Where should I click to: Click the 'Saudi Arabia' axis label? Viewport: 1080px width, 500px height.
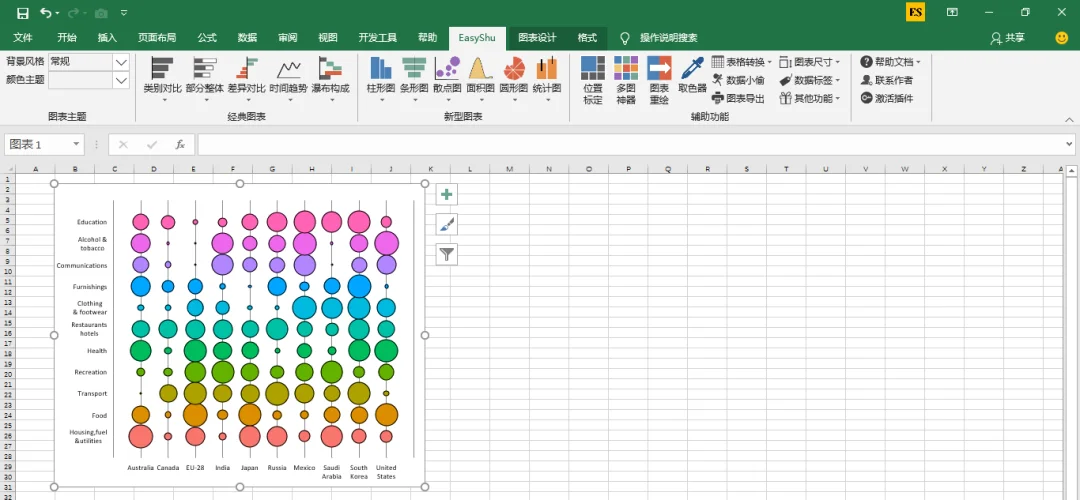coord(331,472)
